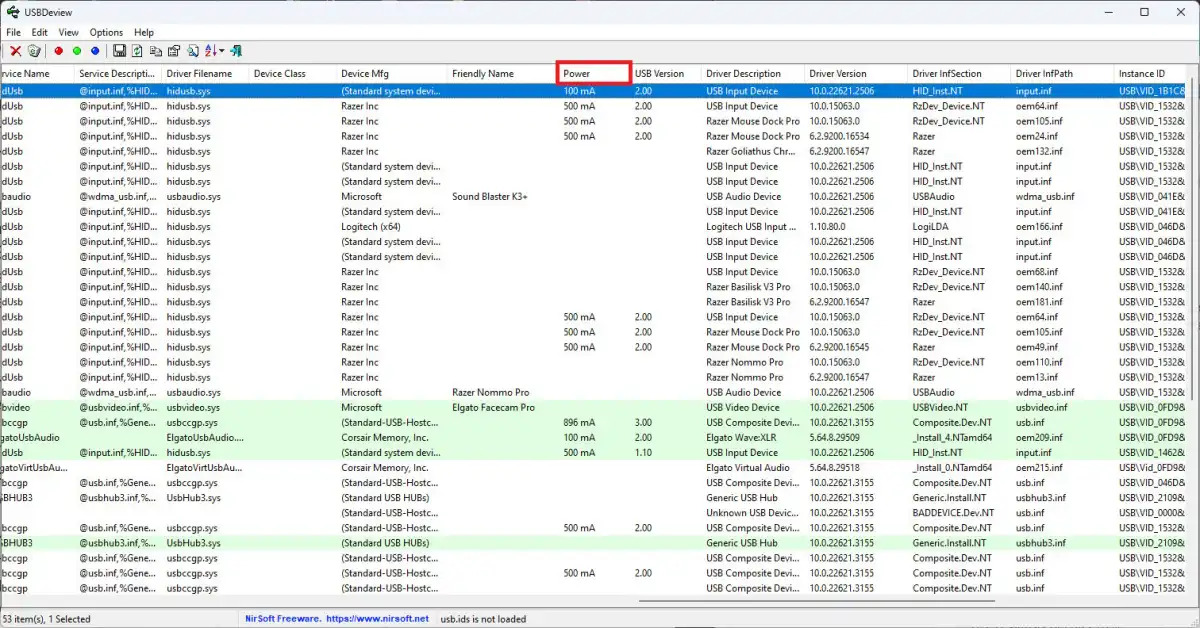This screenshot has height=628, width=1200.
Task: Open the View menu
Action: coord(68,32)
